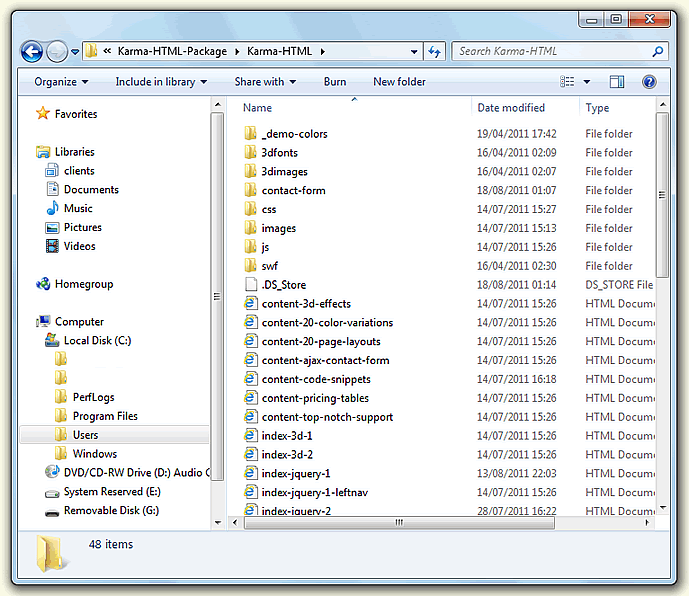The height and width of the screenshot is (596, 689).
Task: Go back with the blue Back arrow
Action: point(32,52)
